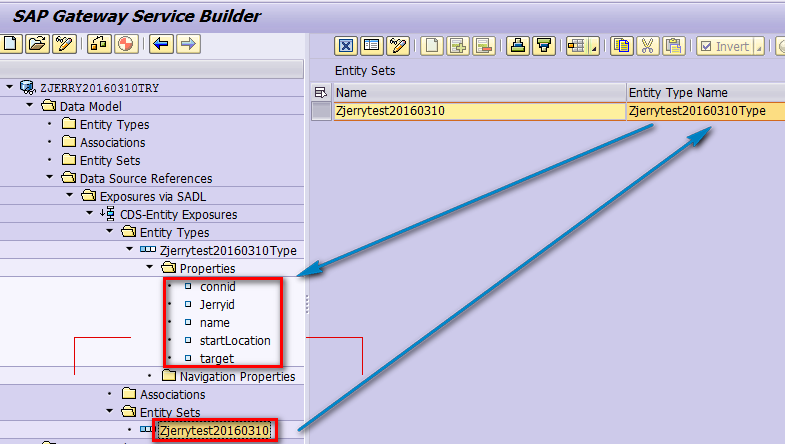
Task: Click the Name column header
Action: 480,93
